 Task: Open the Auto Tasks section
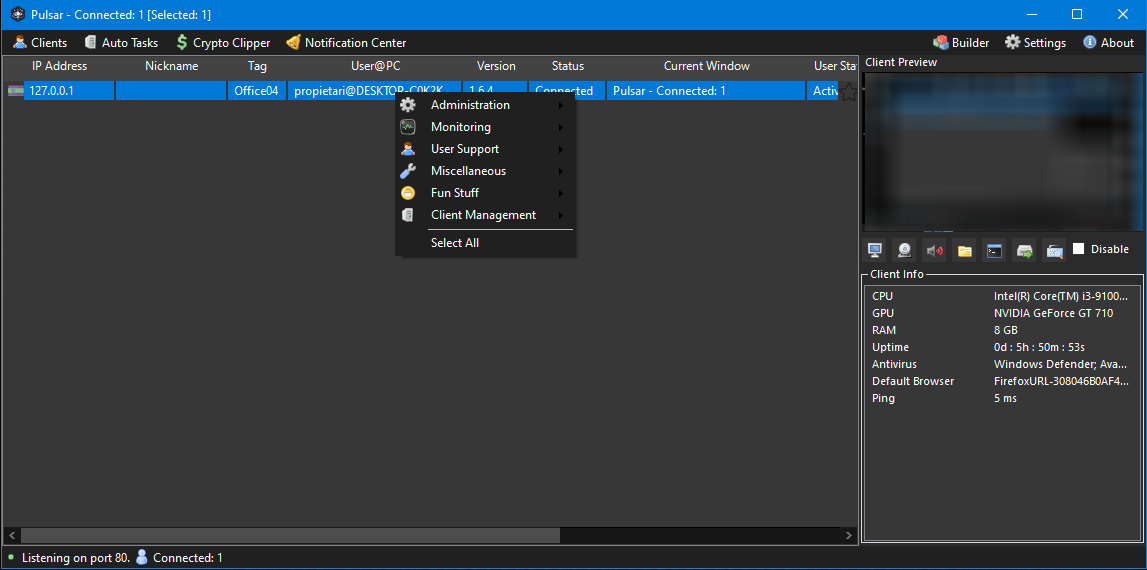coord(121,42)
